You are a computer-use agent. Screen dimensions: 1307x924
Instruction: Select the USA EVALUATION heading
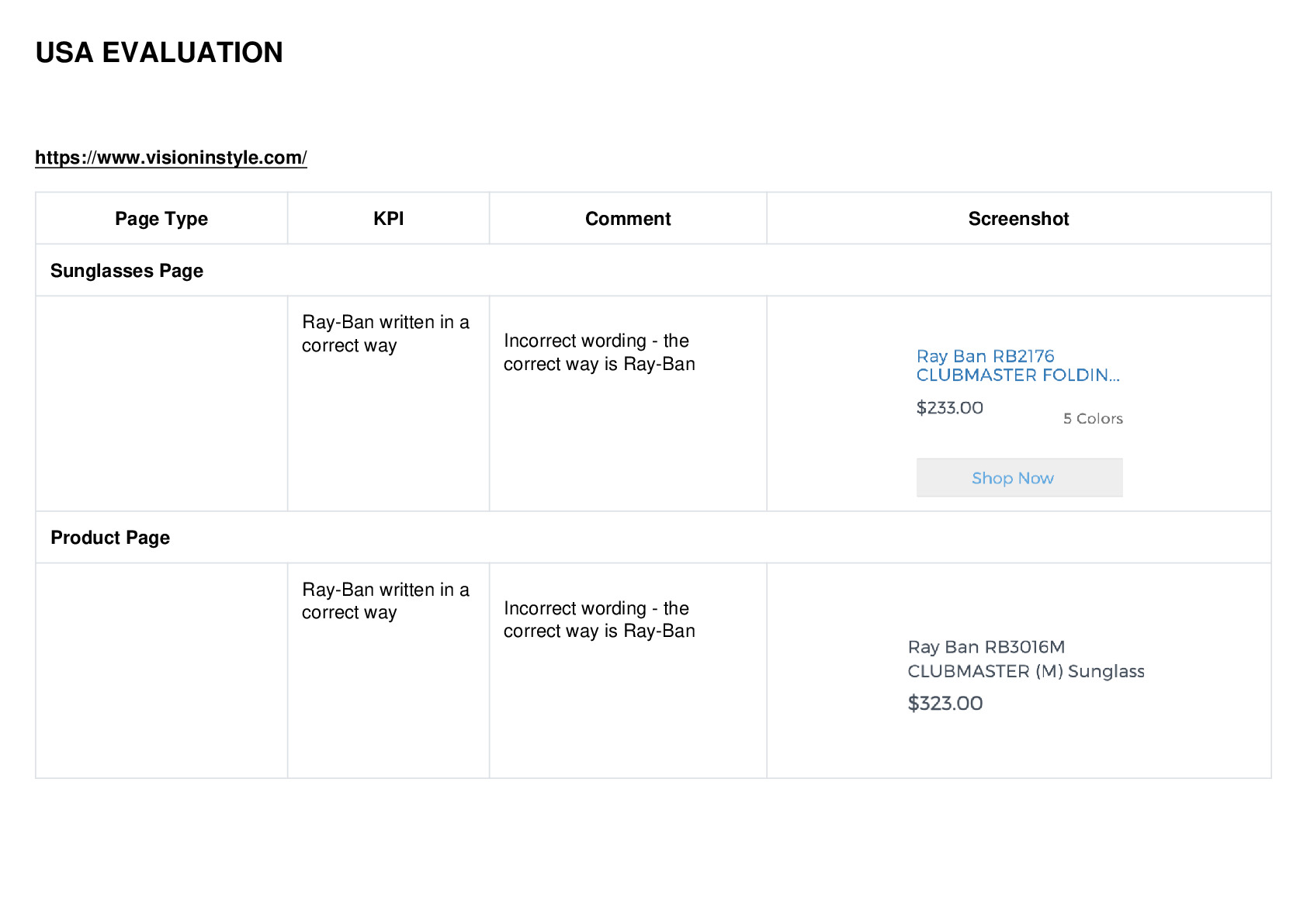click(159, 53)
